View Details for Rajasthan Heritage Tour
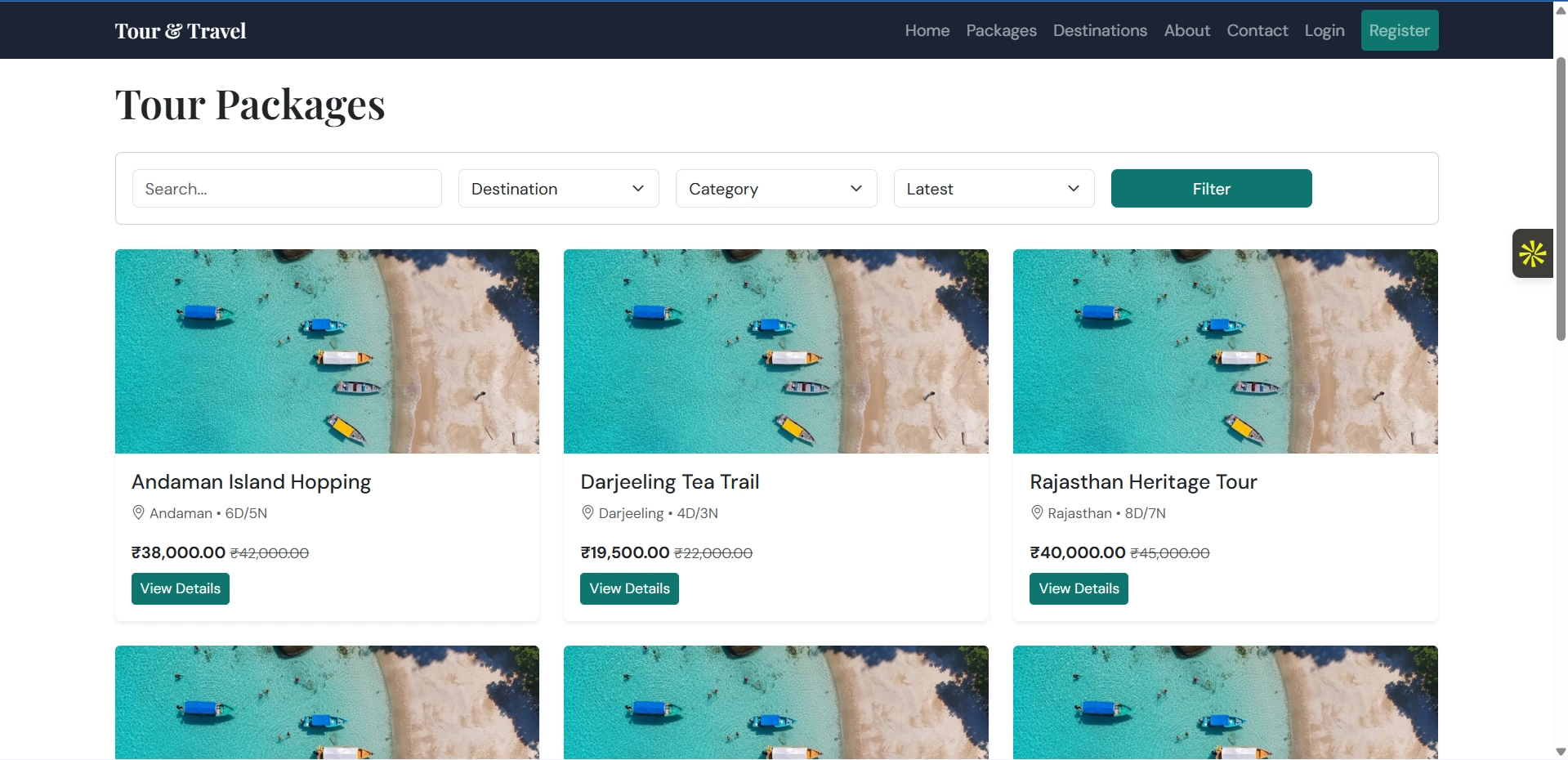Image resolution: width=1568 pixels, height=760 pixels. 1079,588
